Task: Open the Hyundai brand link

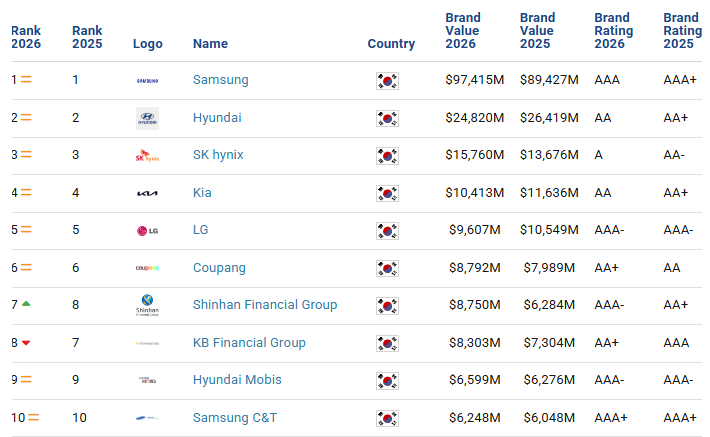Action: [217, 118]
